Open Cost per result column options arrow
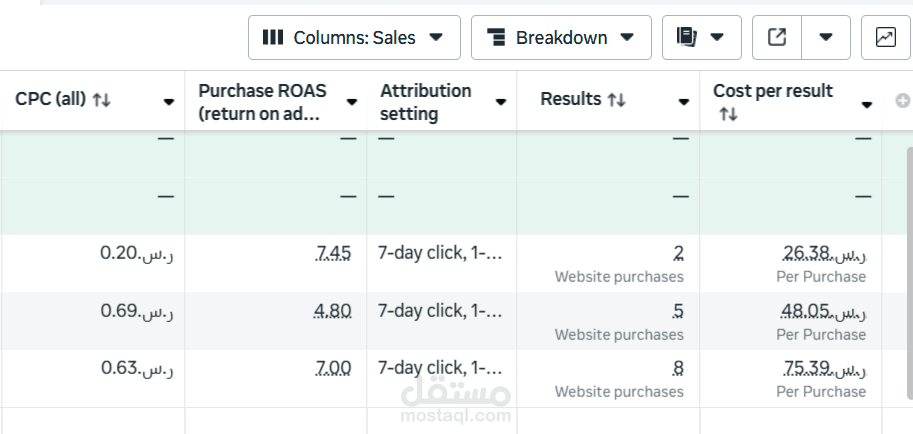The width and height of the screenshot is (913, 434). point(868,102)
